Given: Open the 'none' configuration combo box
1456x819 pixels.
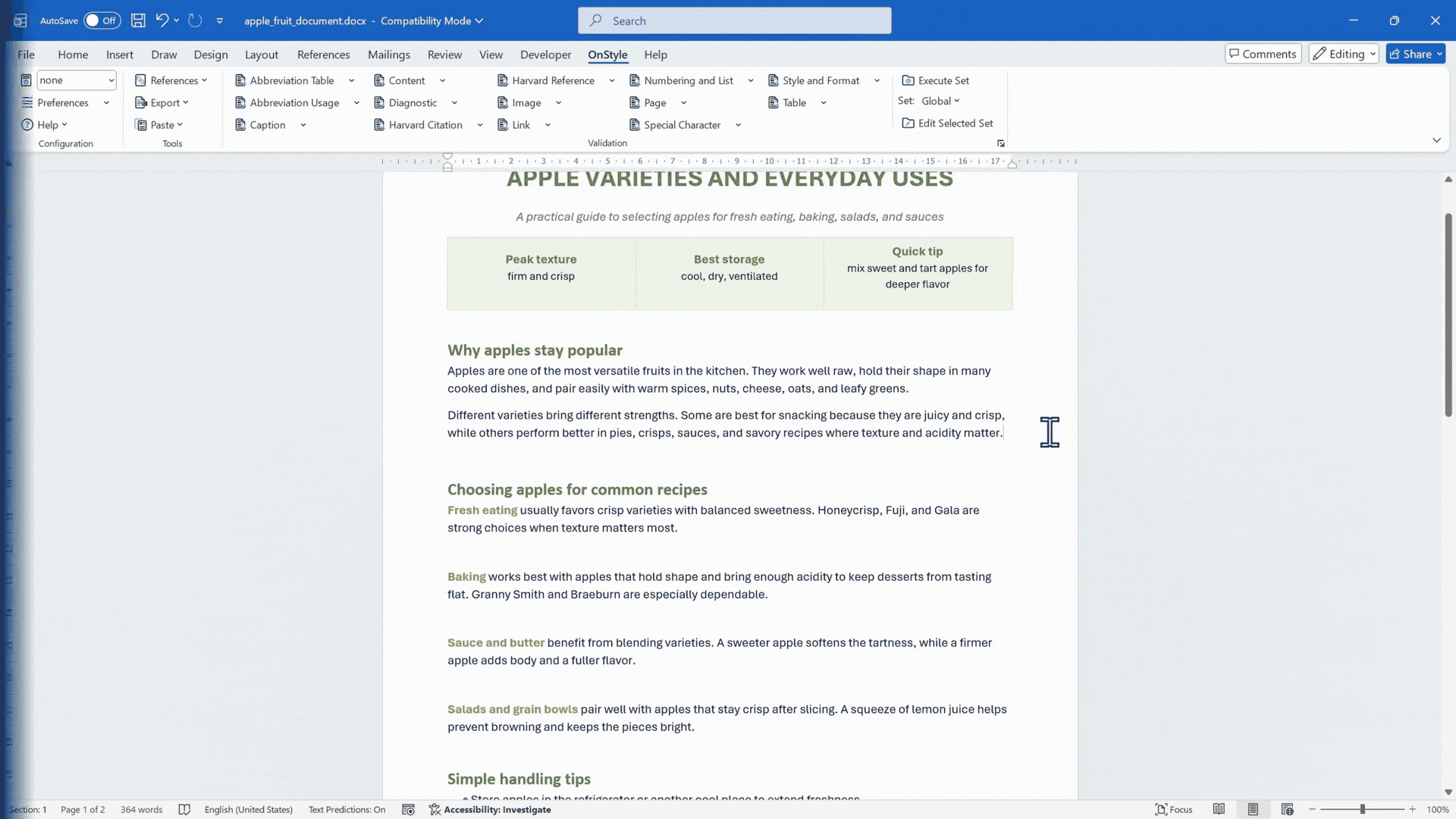Looking at the screenshot, I should click(x=77, y=80).
